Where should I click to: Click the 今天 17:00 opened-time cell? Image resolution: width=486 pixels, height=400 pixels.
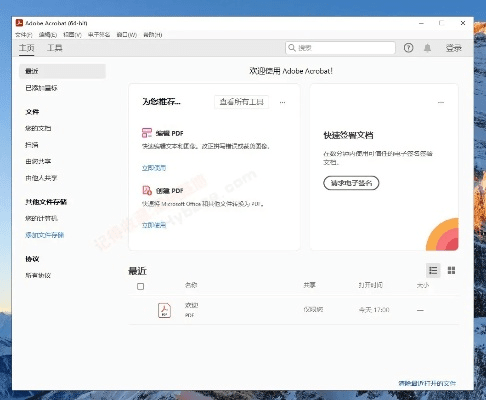(374, 310)
